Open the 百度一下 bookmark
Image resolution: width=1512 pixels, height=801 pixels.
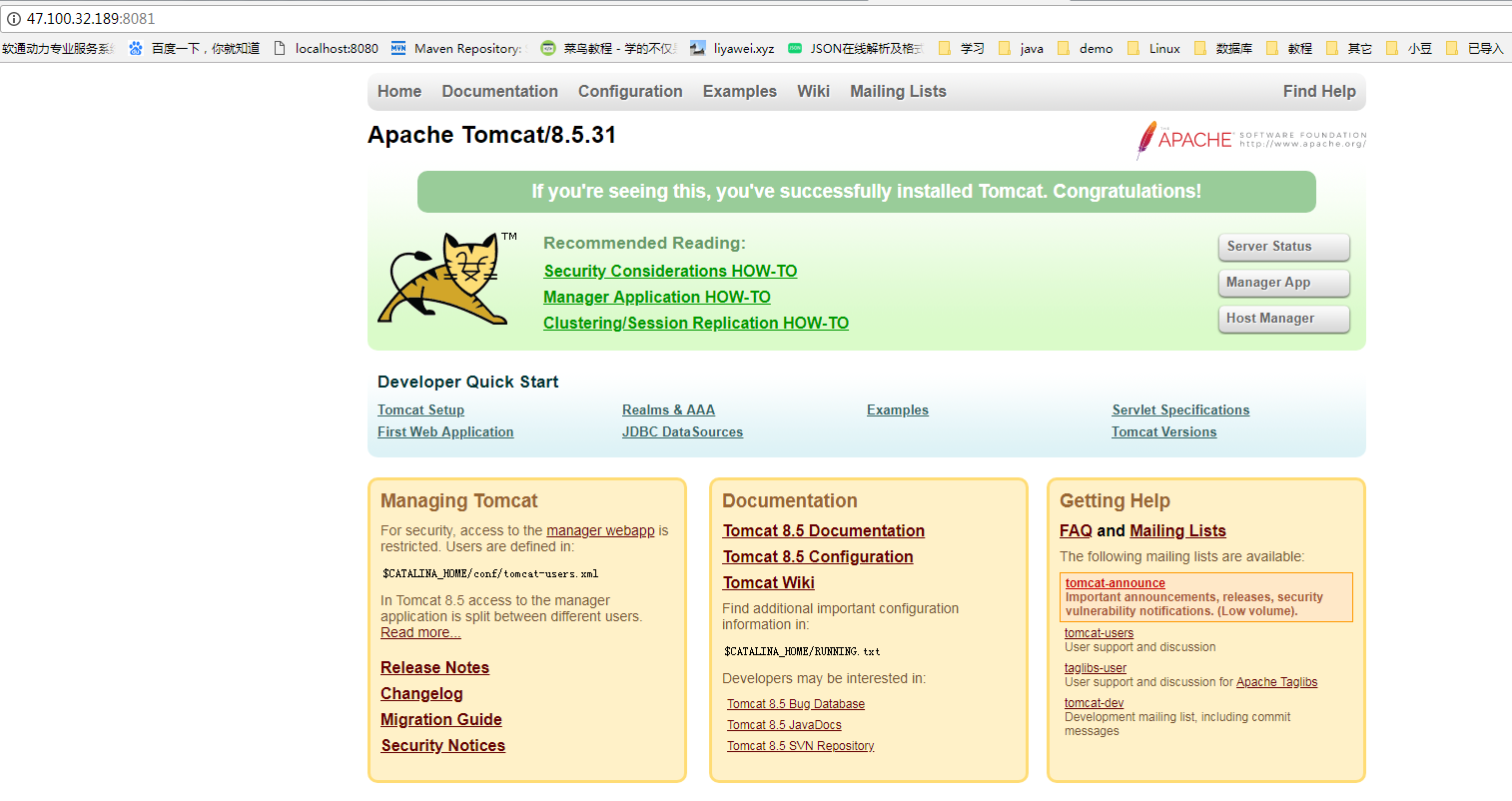[194, 48]
